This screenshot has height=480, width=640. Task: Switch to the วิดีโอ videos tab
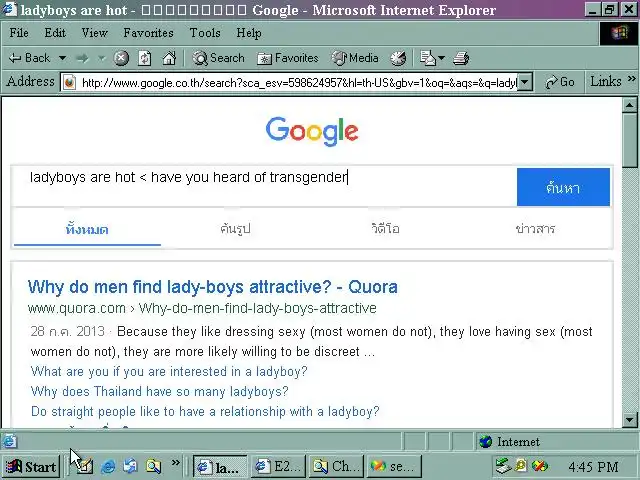[x=385, y=229]
